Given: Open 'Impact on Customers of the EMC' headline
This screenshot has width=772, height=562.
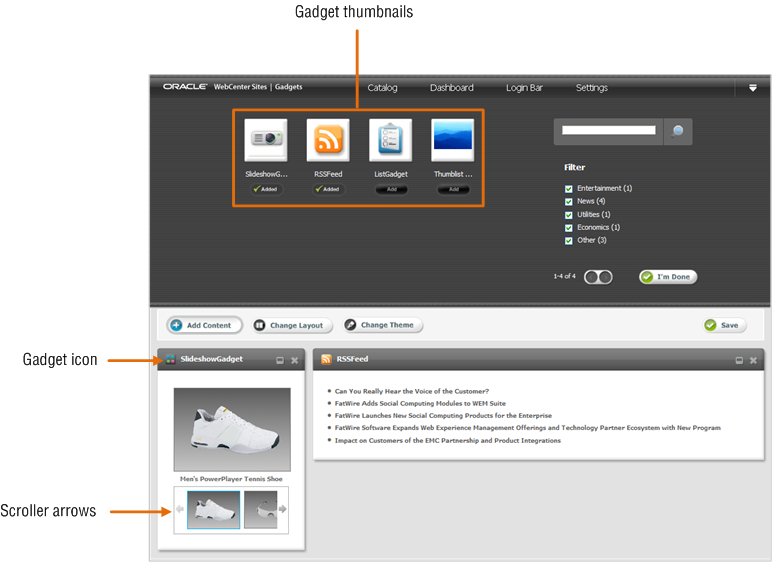Looking at the screenshot, I should coord(448,440).
